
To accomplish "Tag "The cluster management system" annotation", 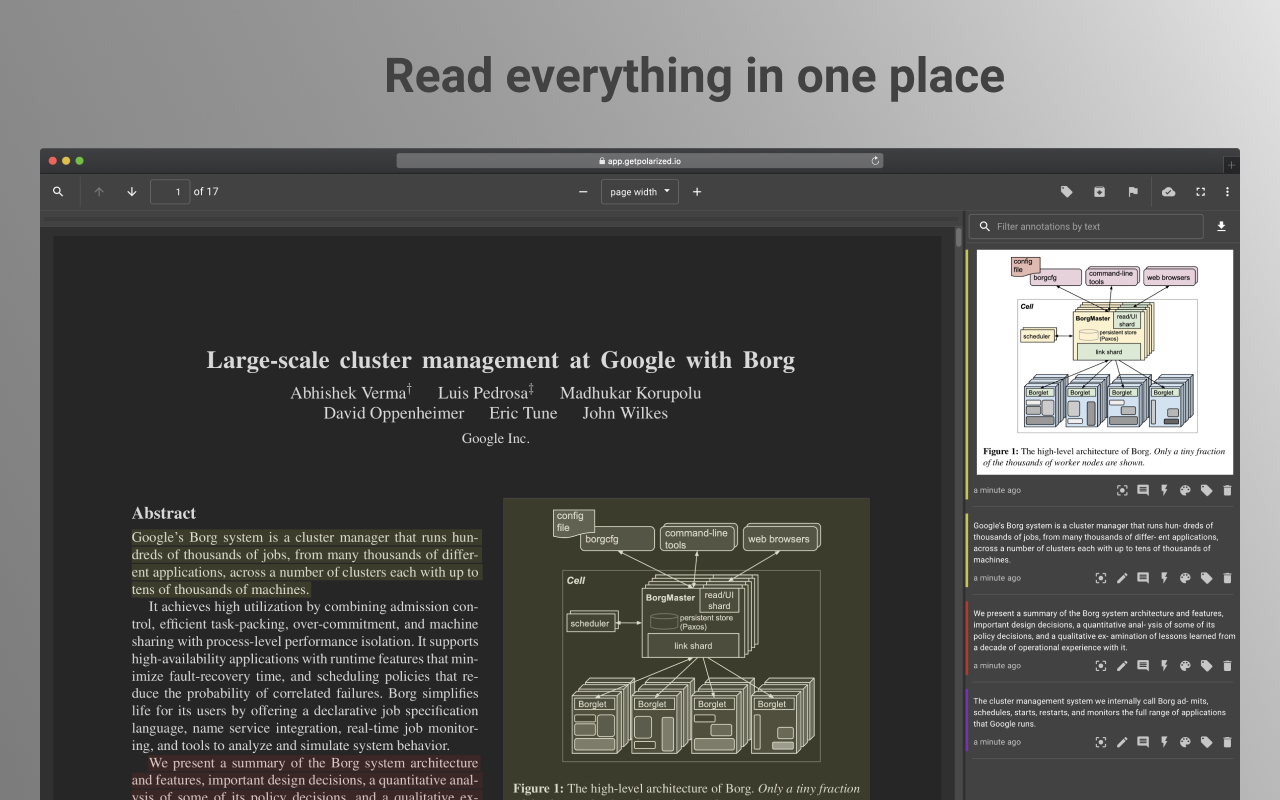I will pyautogui.click(x=1206, y=742).
